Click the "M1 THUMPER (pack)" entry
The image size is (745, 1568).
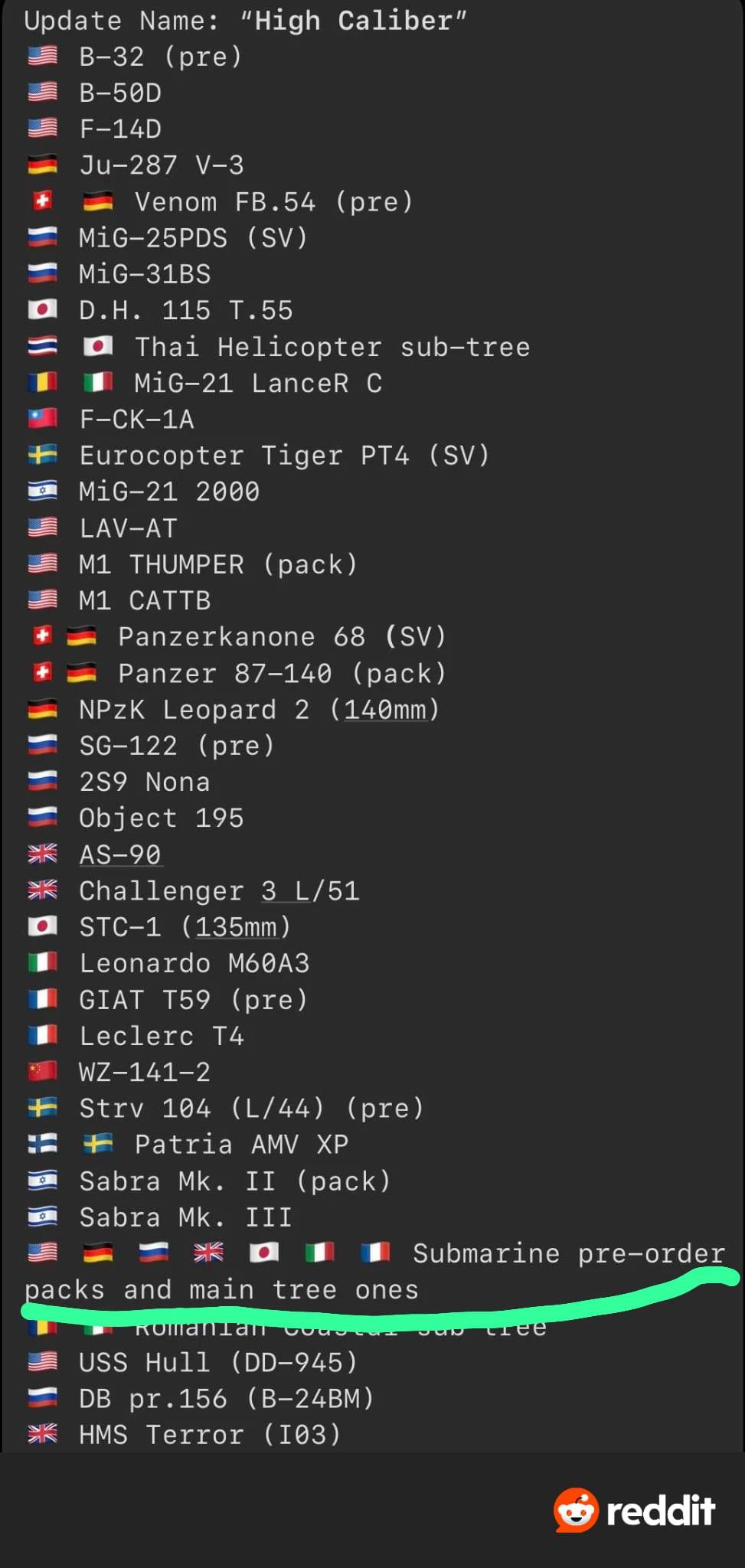tap(218, 564)
